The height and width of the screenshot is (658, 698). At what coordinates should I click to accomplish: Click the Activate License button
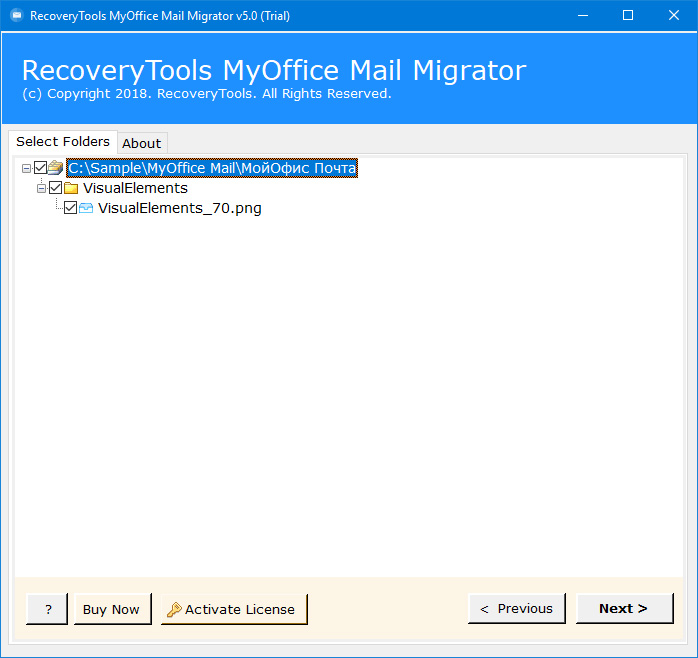(234, 609)
